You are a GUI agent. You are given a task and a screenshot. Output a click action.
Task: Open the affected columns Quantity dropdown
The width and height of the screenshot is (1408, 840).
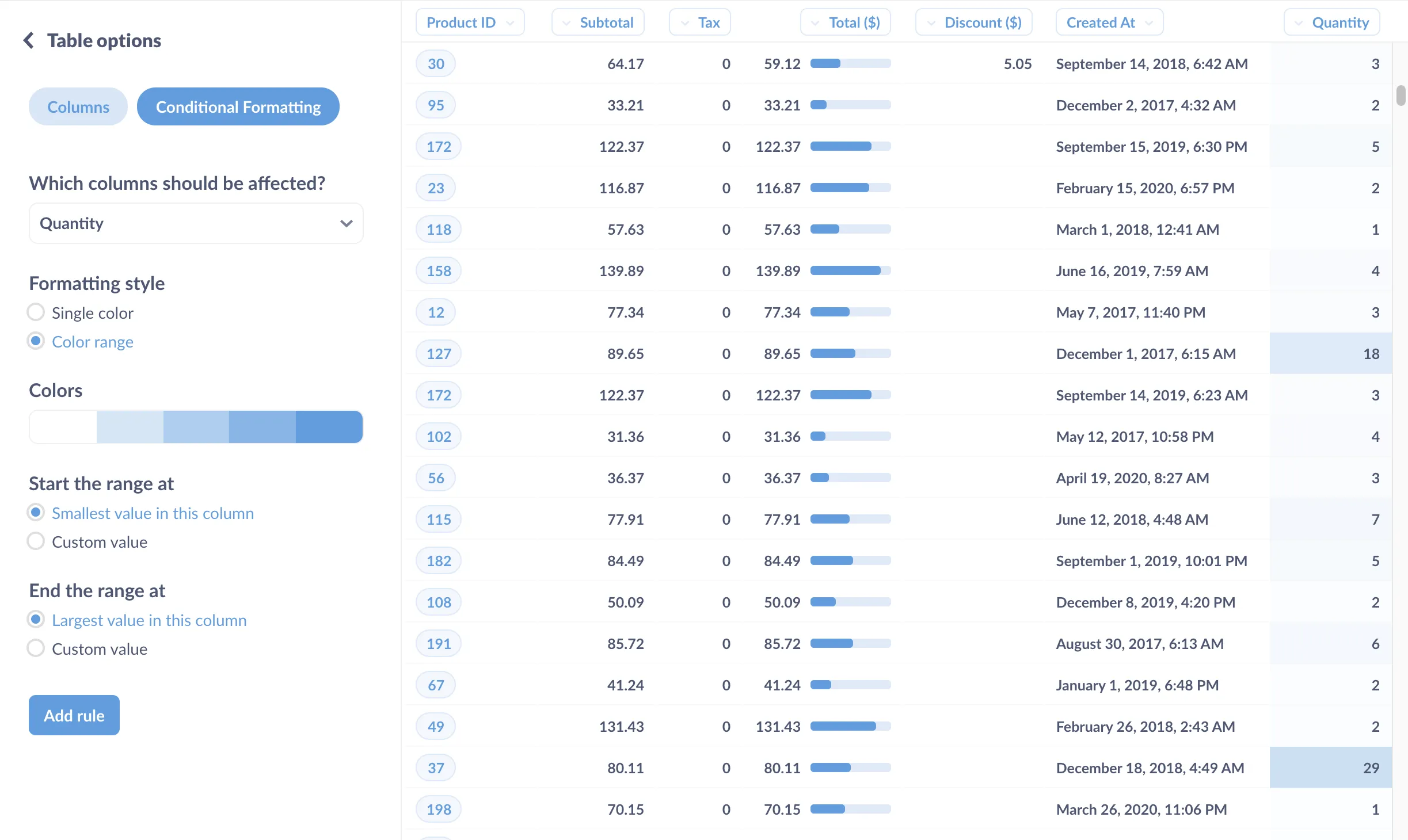[196, 223]
